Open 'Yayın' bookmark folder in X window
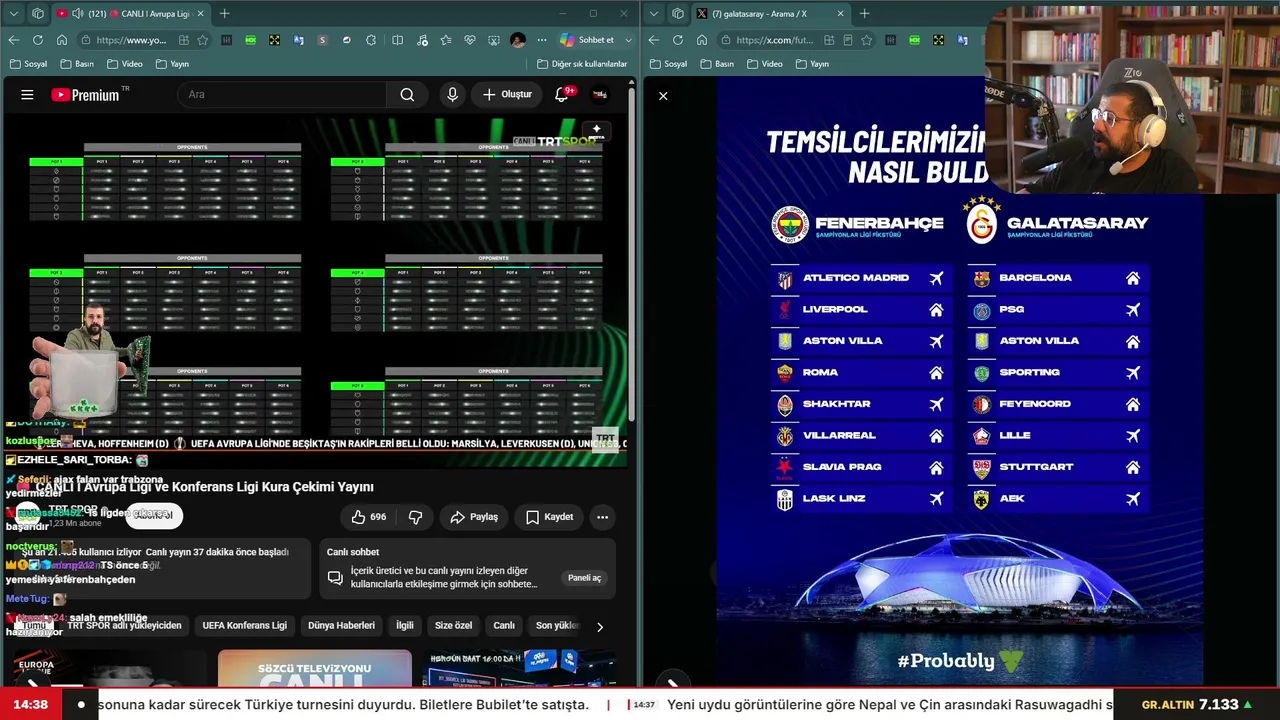Viewport: 1280px width, 720px height. point(811,64)
